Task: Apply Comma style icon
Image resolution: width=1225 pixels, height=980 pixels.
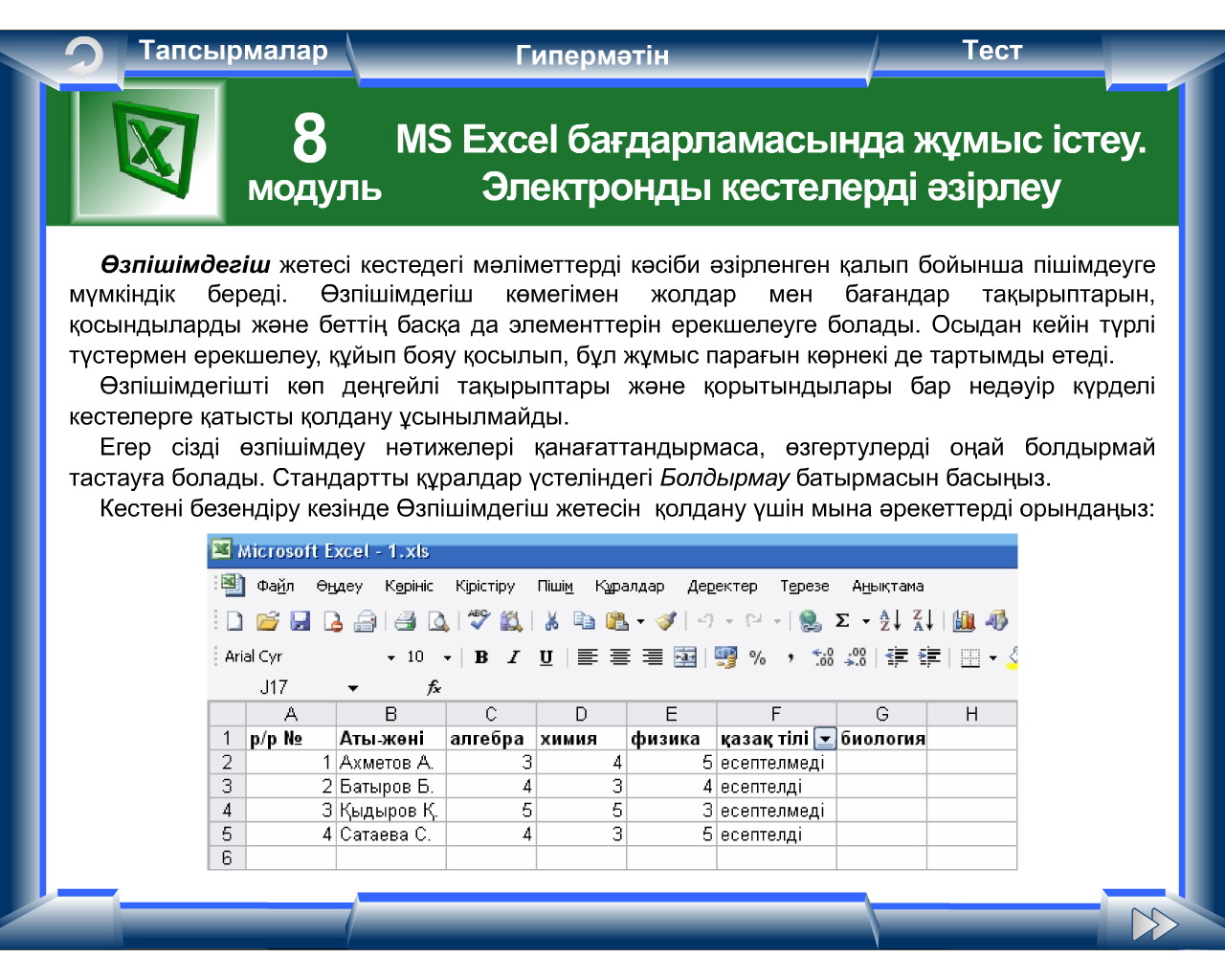Action: coord(791,657)
